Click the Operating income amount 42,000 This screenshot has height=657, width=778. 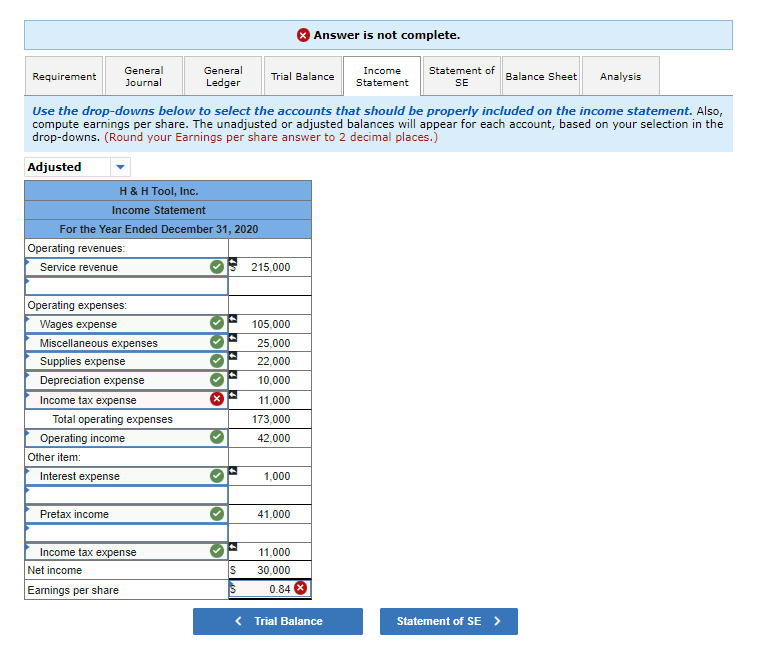click(274, 438)
